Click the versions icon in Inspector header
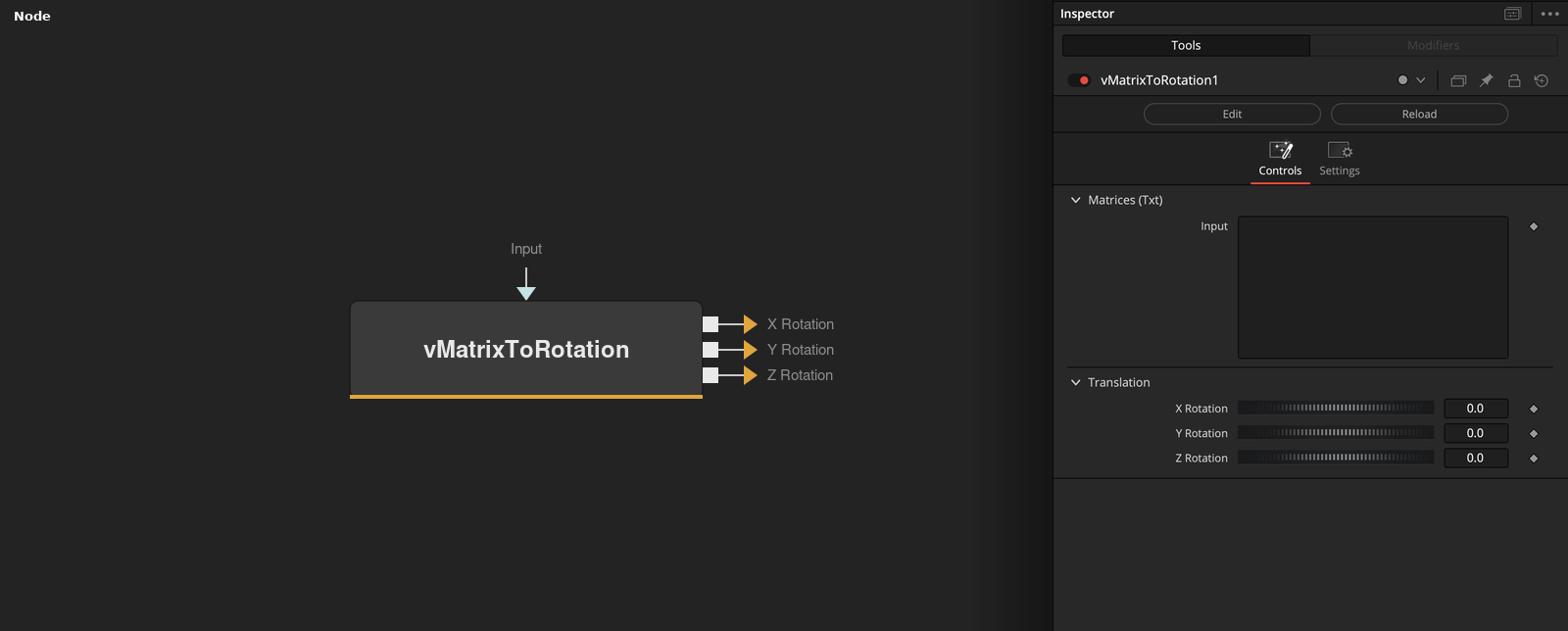Viewport: 1568px width, 631px height. click(1458, 80)
